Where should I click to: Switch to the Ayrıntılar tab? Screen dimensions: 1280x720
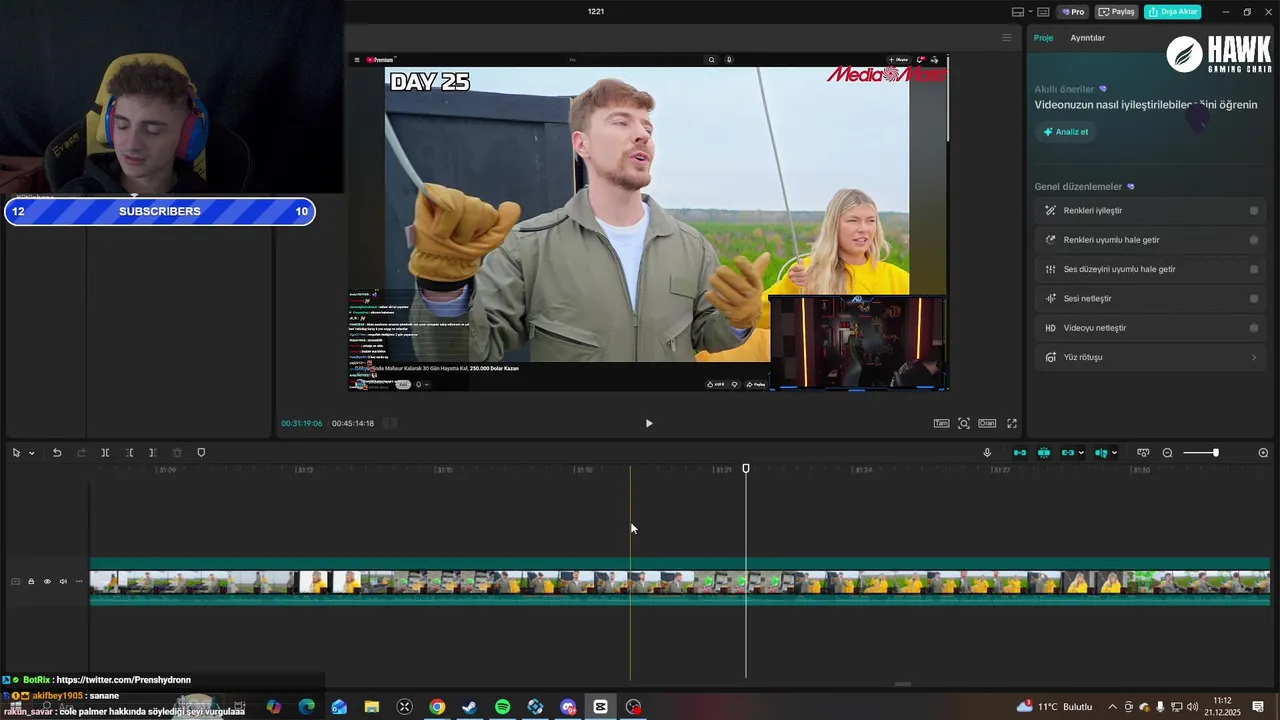coord(1088,38)
